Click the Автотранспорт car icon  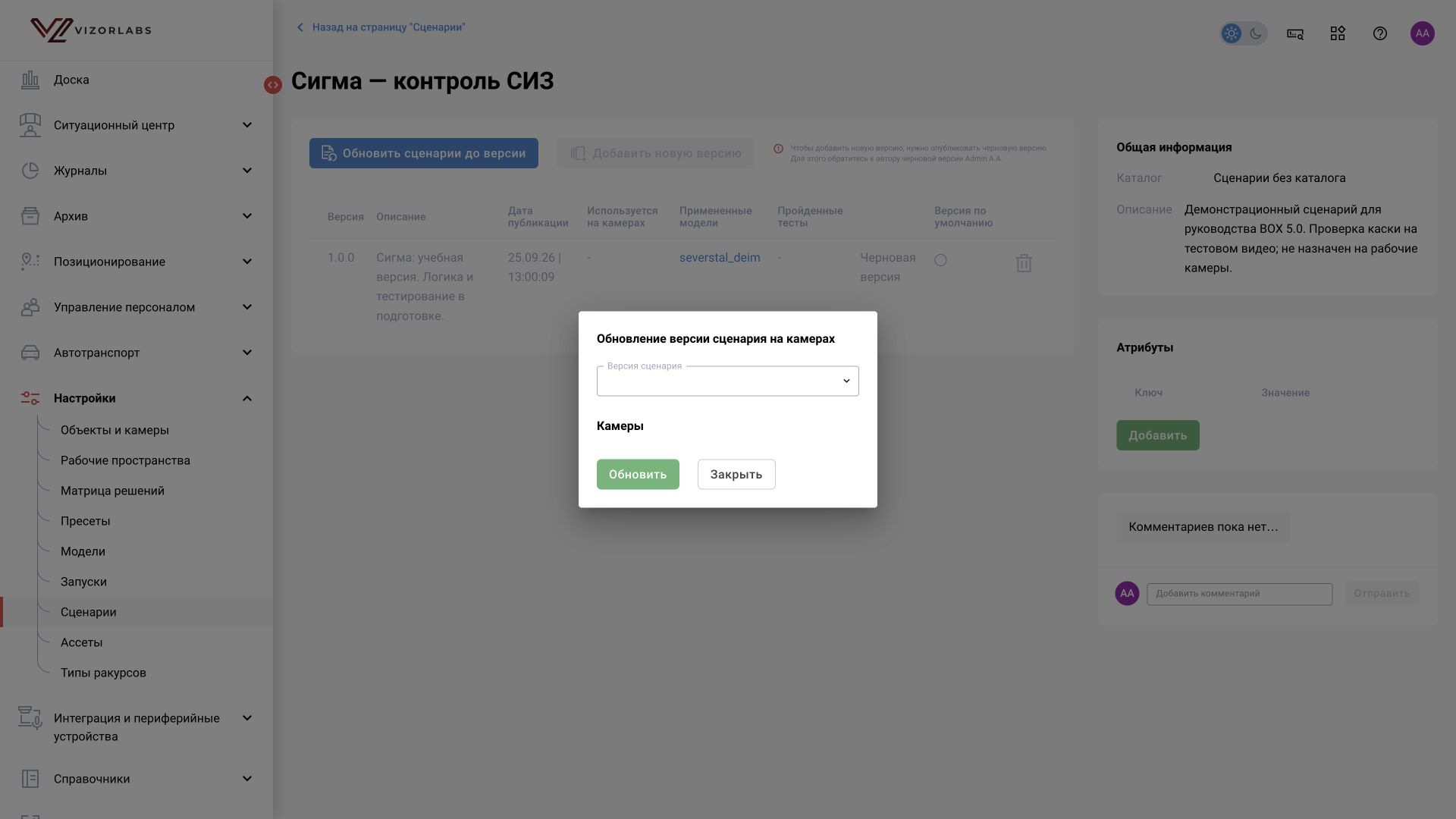30,353
